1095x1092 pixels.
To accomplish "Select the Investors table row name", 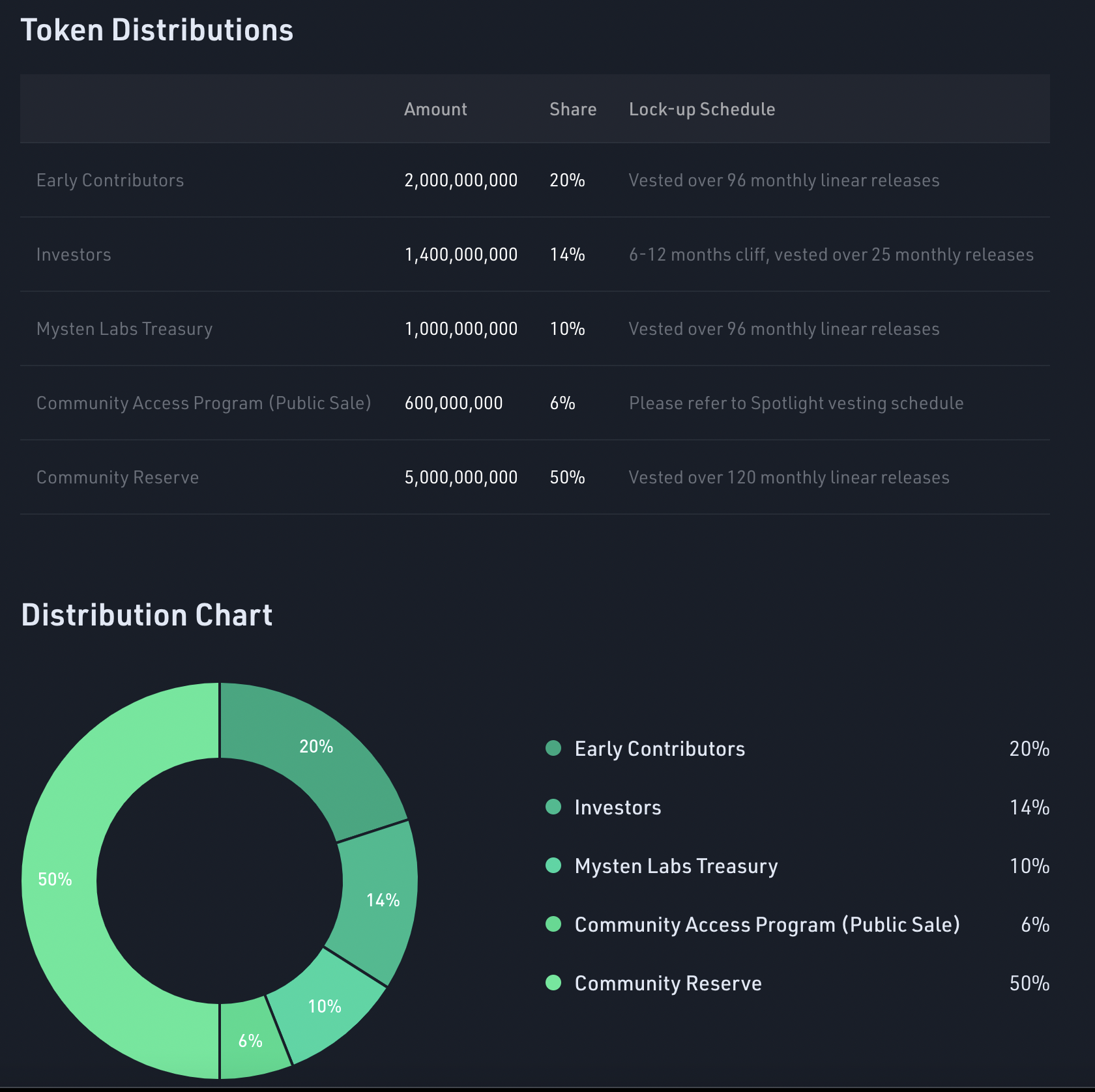I will pos(74,255).
